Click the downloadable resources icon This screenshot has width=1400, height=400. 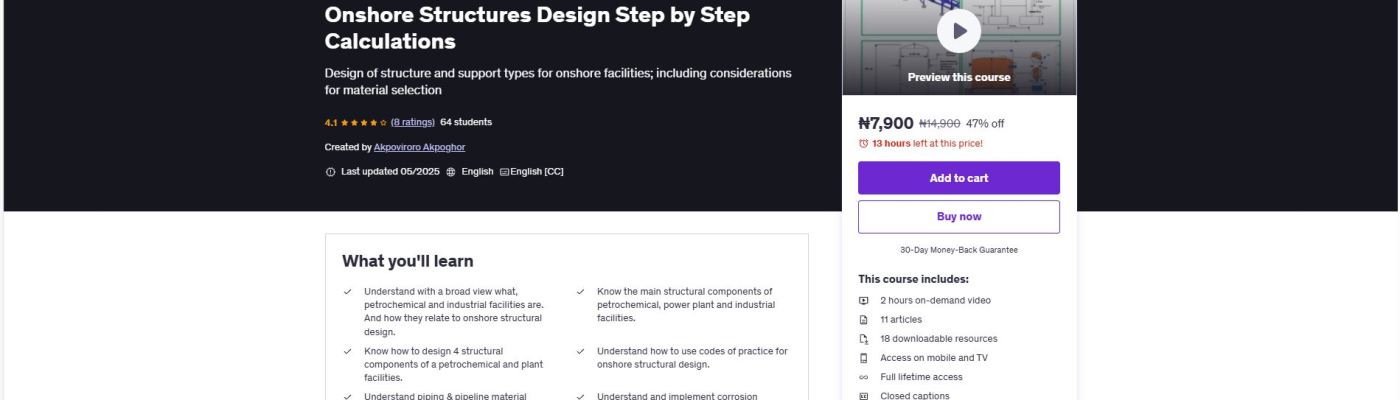click(864, 339)
